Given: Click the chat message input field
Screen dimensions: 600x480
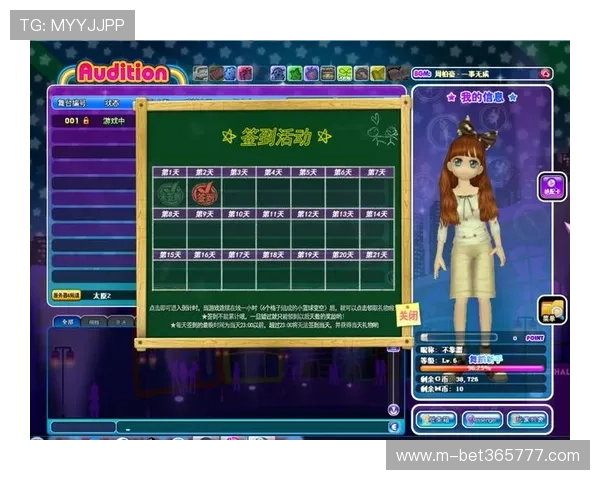Looking at the screenshot, I should coord(253,427).
